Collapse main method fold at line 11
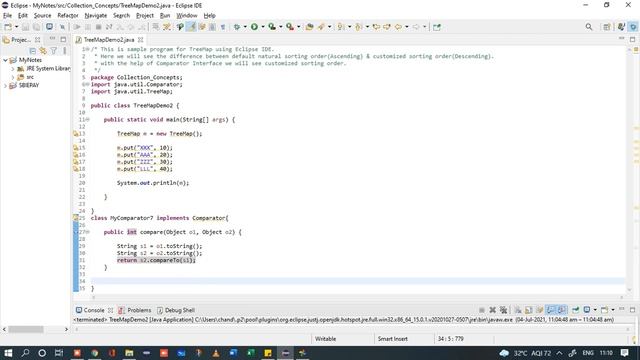The image size is (640, 360). coord(88,120)
